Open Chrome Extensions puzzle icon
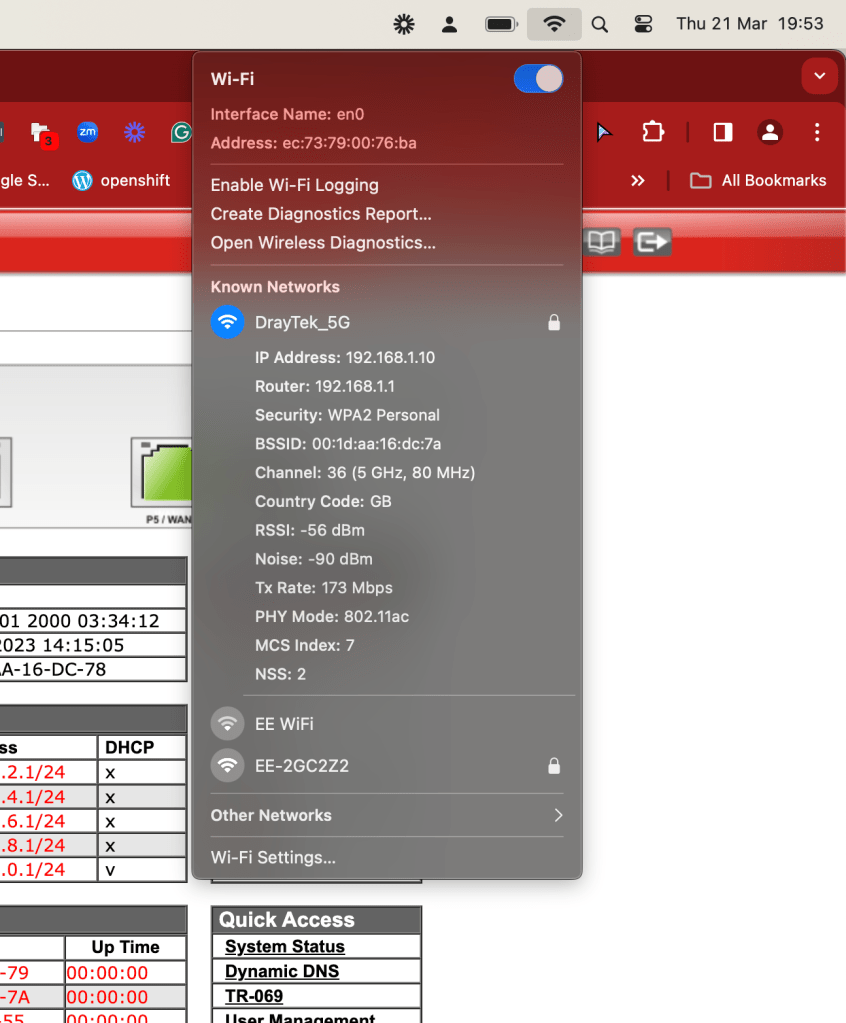846x1023 pixels. click(x=653, y=132)
